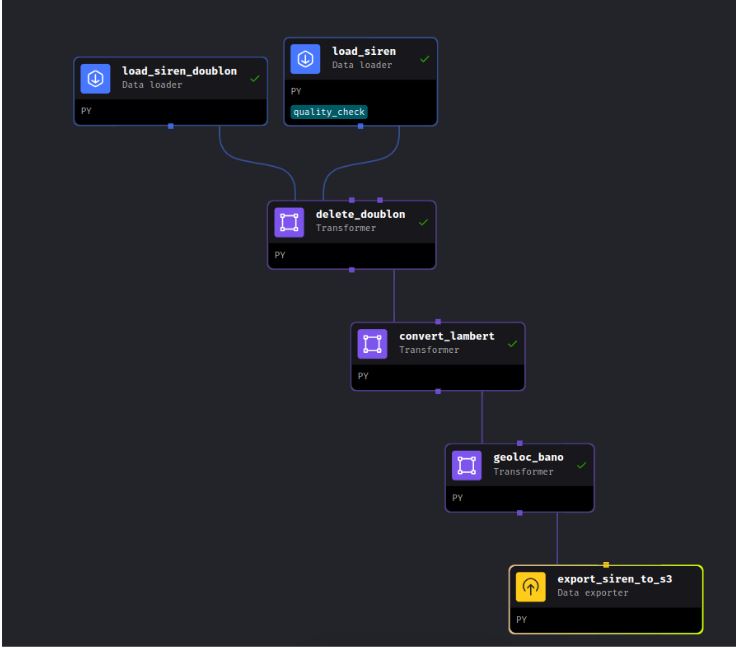736x653 pixels.
Task: Click the bottom output port of geoloc_bano
Action: (519, 513)
